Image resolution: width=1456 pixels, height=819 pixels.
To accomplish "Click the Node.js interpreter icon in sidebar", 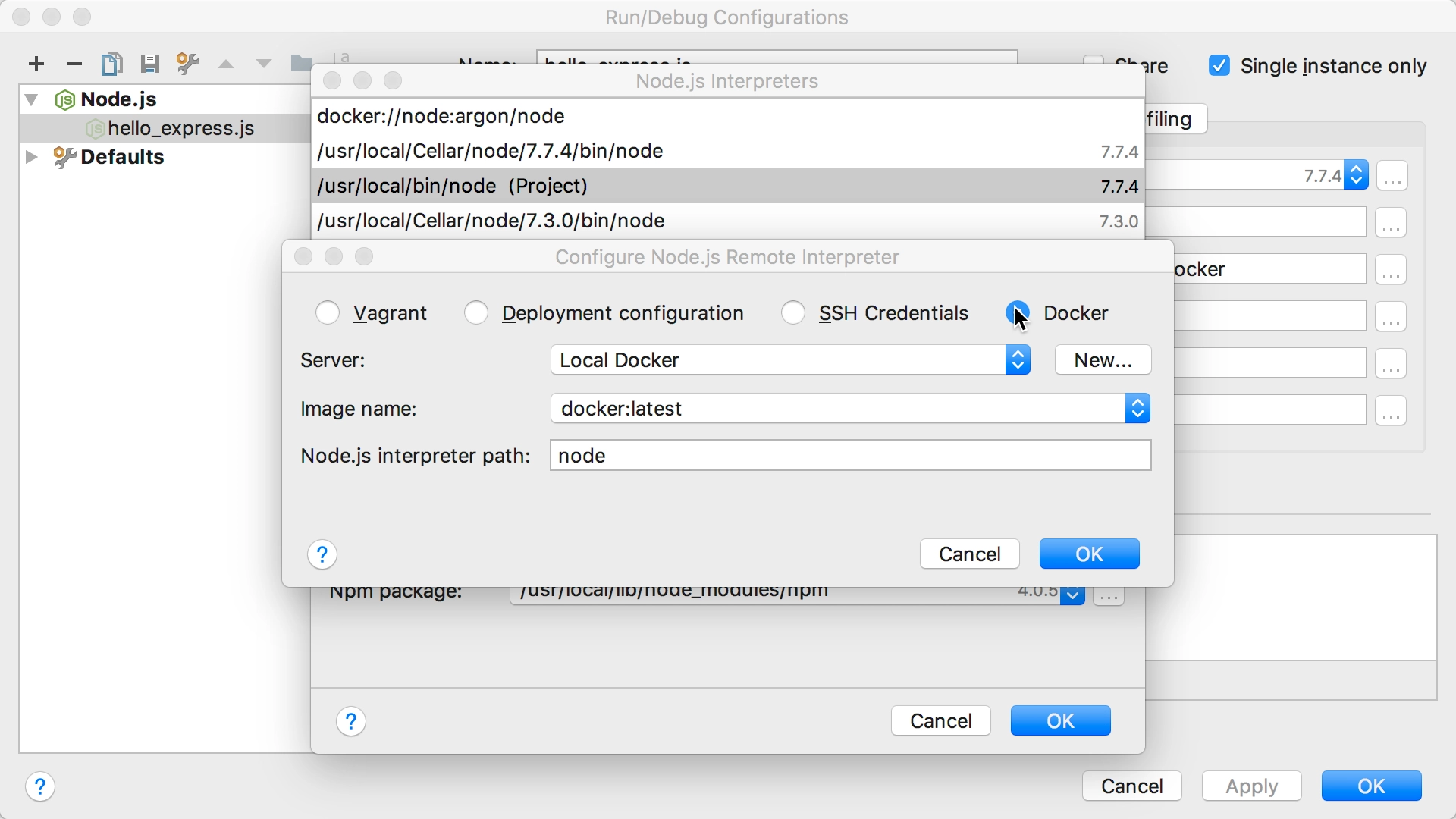I will pyautogui.click(x=65, y=99).
